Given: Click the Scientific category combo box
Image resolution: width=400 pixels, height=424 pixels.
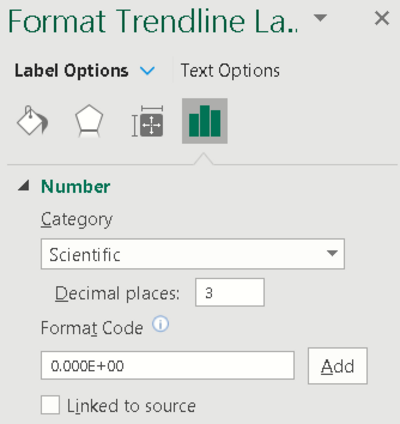Looking at the screenshot, I should (193, 254).
